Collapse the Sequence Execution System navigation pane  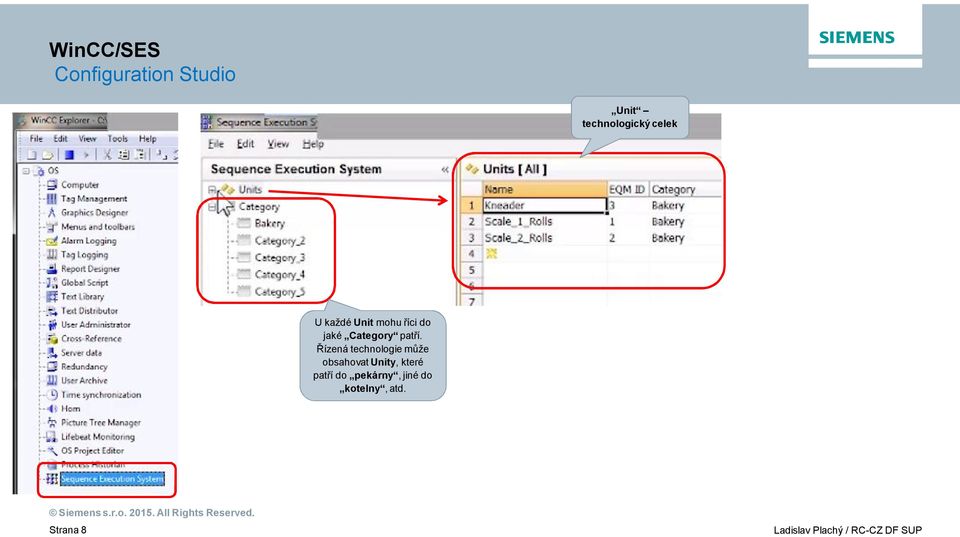click(x=444, y=170)
